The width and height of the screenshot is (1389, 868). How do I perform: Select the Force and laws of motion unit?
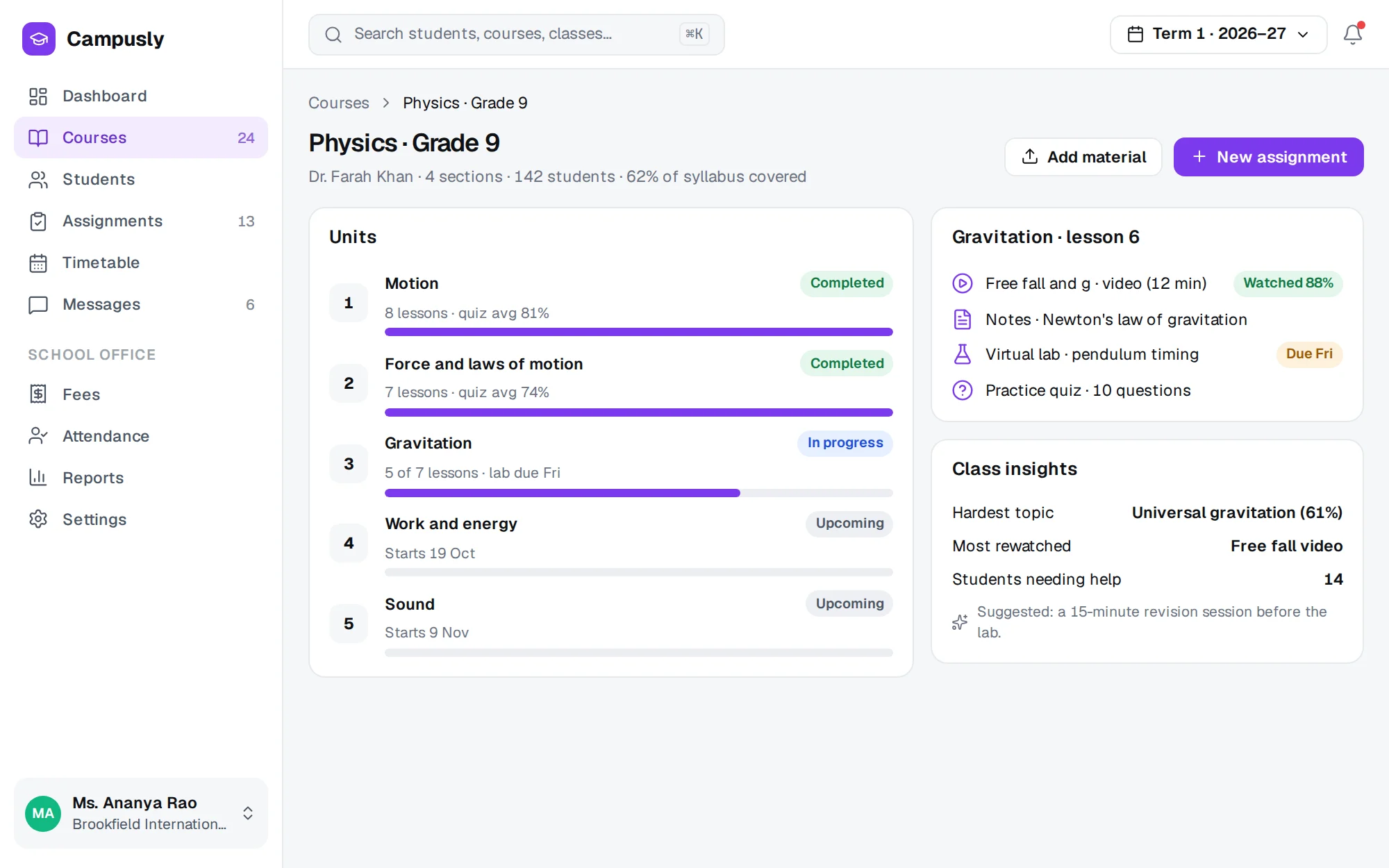point(610,383)
